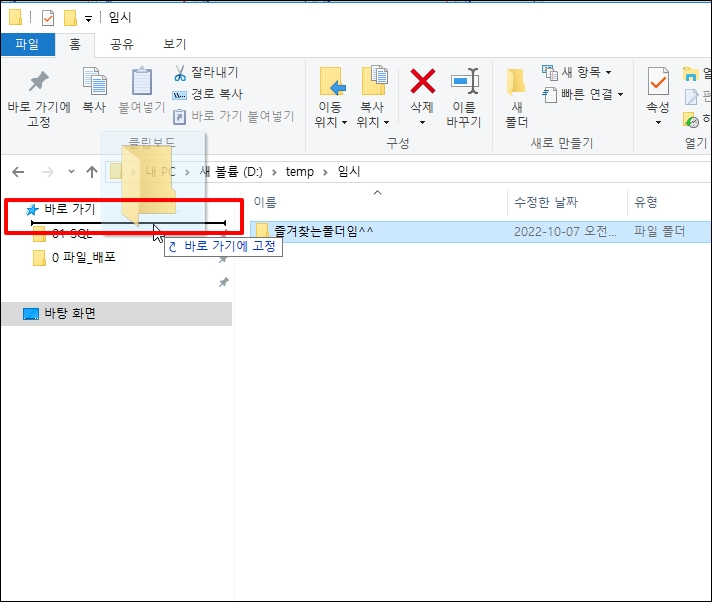Switch to the View (보기) ribbon tab
This screenshot has width=712, height=602.
[x=175, y=44]
